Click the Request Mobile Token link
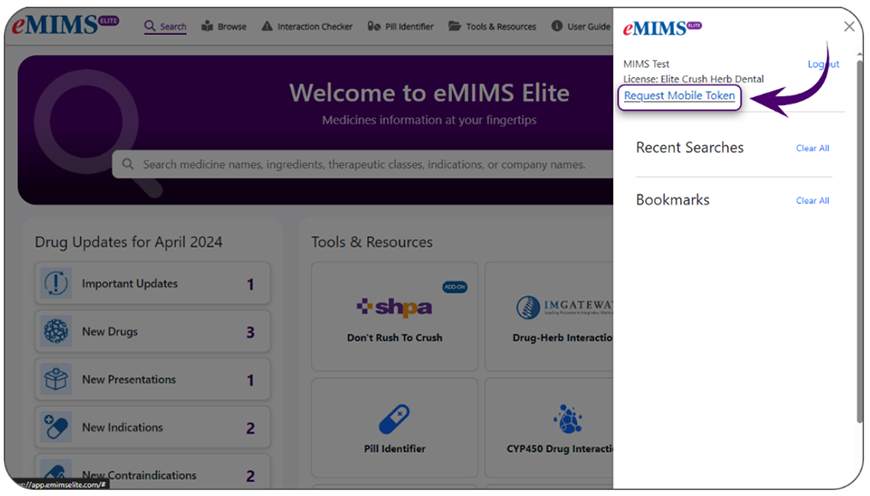The width and height of the screenshot is (870, 496). point(679,95)
